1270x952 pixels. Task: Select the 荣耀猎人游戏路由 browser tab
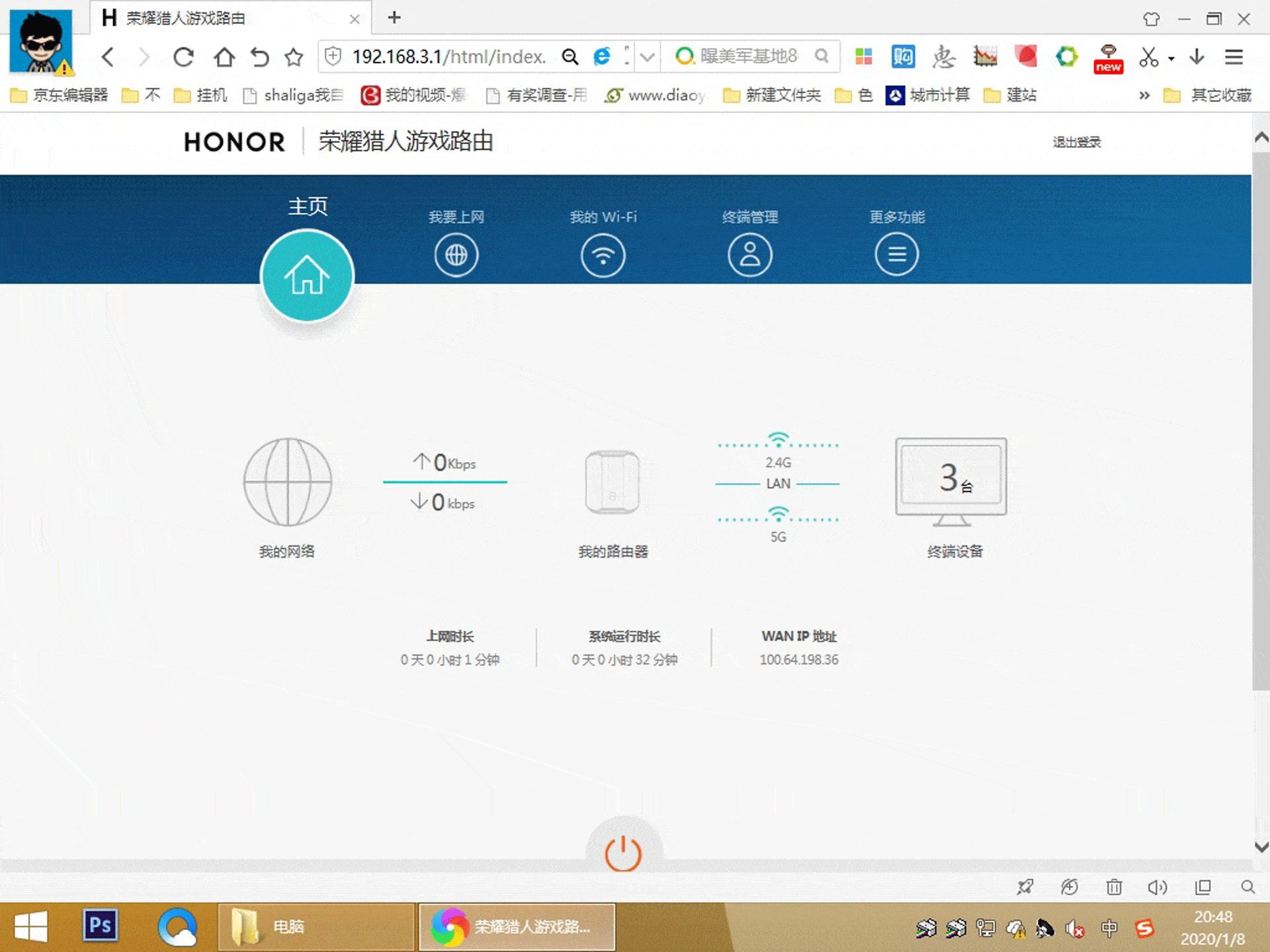[231, 18]
